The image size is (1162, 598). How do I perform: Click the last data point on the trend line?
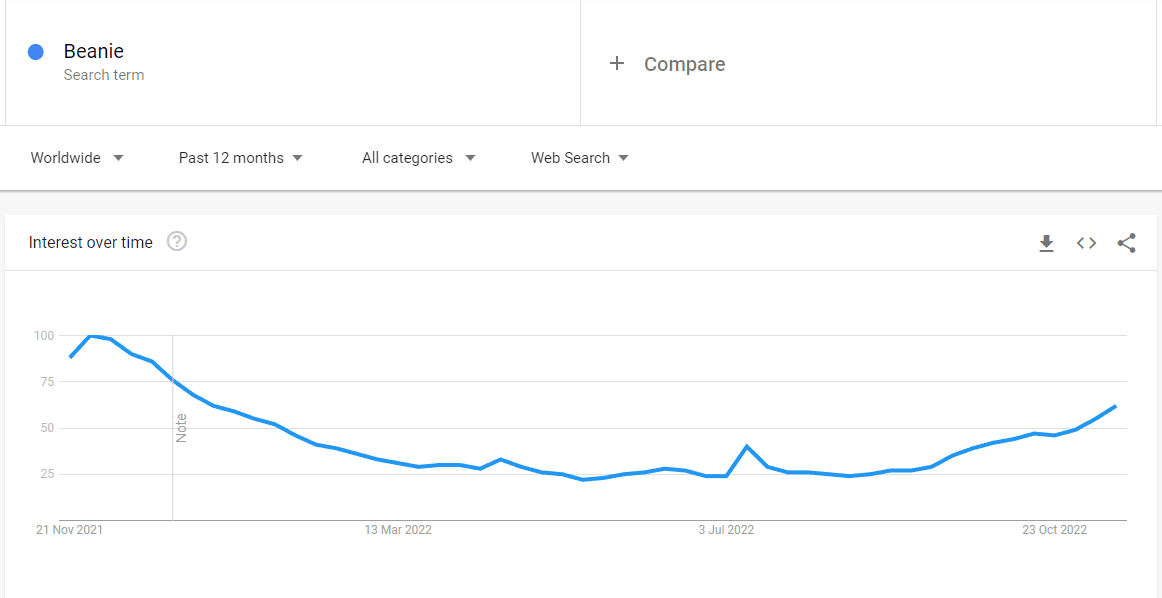pos(1115,406)
